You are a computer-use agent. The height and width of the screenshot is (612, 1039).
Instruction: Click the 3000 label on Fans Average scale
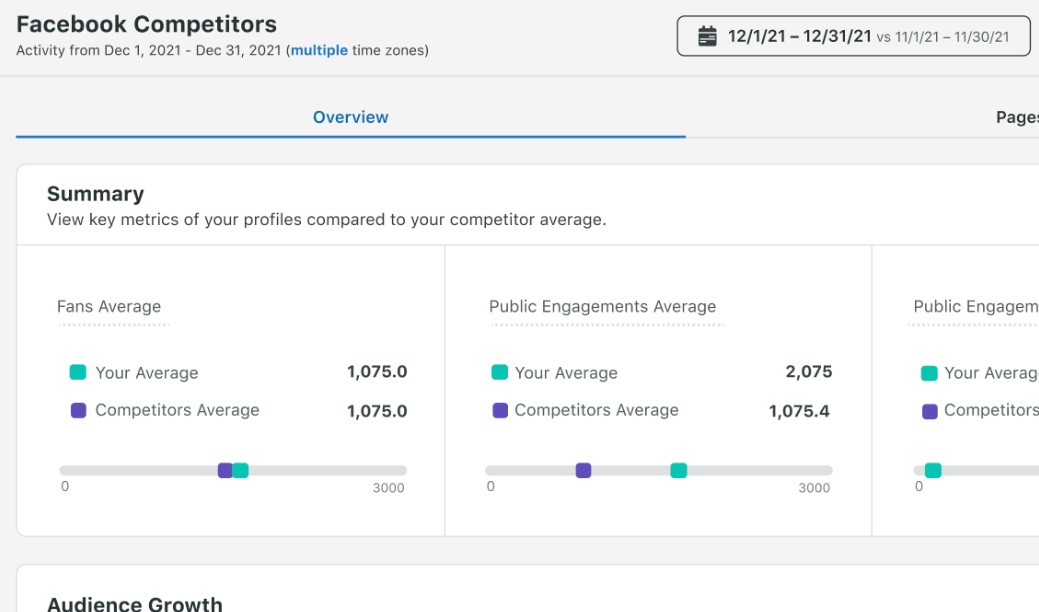388,487
